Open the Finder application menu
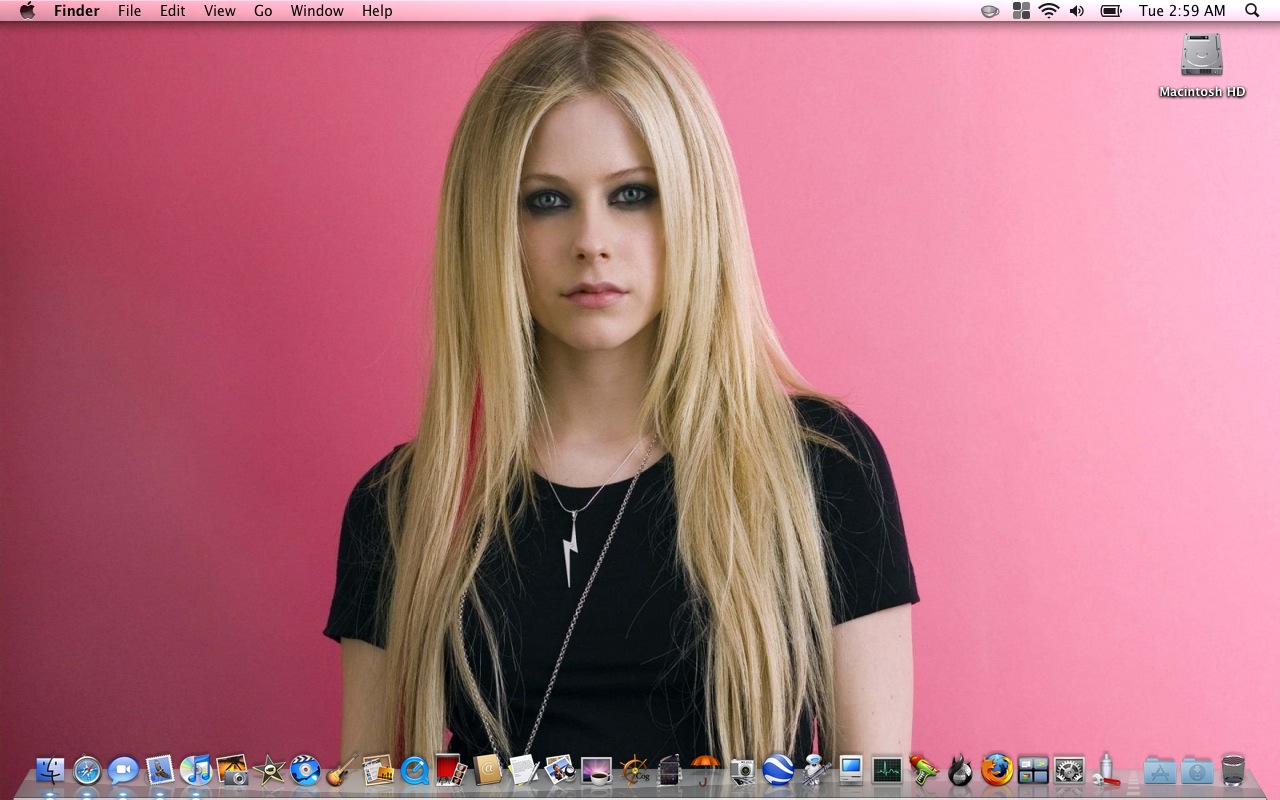 coord(77,11)
